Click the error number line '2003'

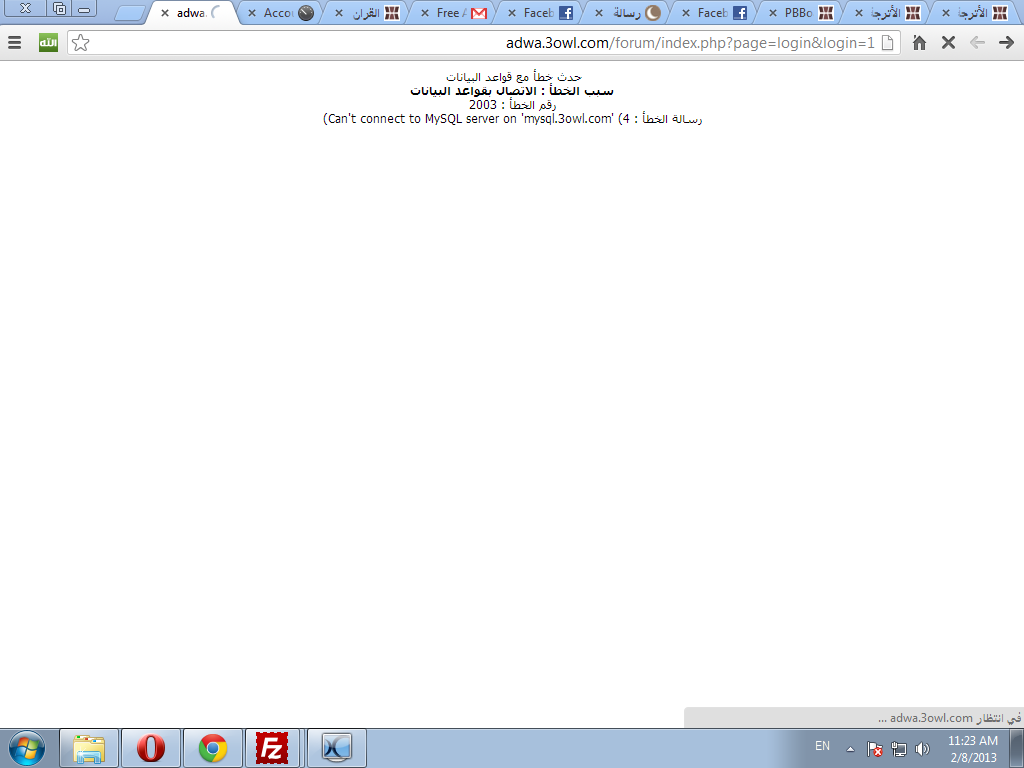tap(513, 104)
